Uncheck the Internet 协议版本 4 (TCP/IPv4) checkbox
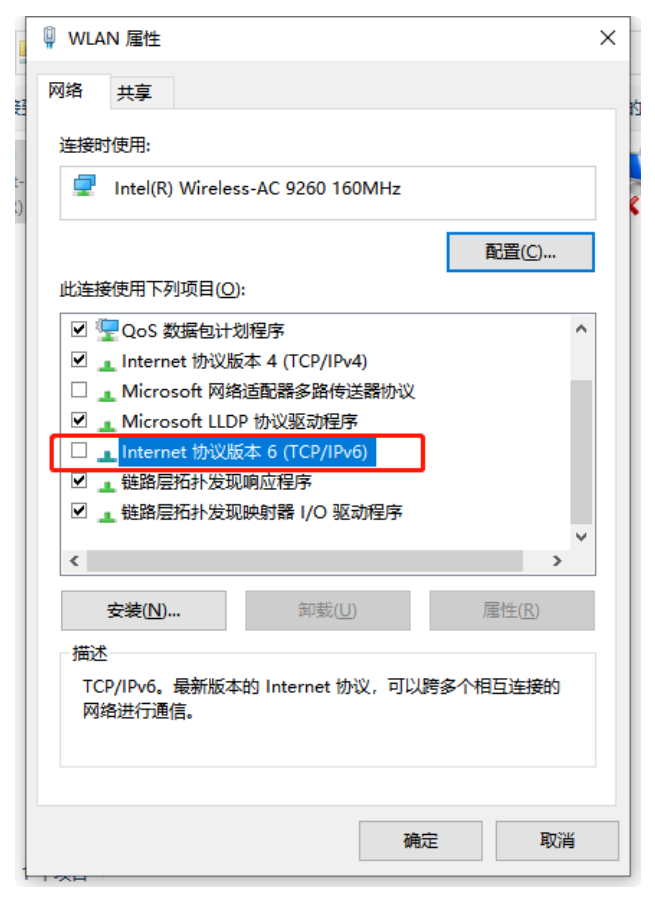 coord(79,359)
